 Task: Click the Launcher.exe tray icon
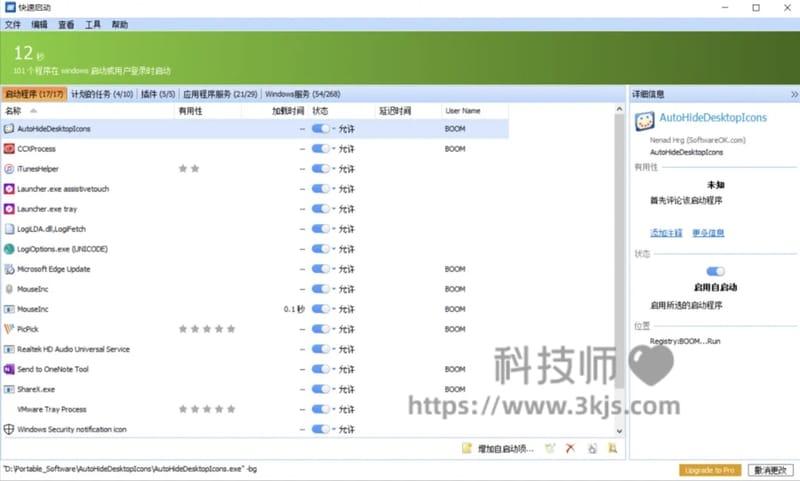pos(9,209)
